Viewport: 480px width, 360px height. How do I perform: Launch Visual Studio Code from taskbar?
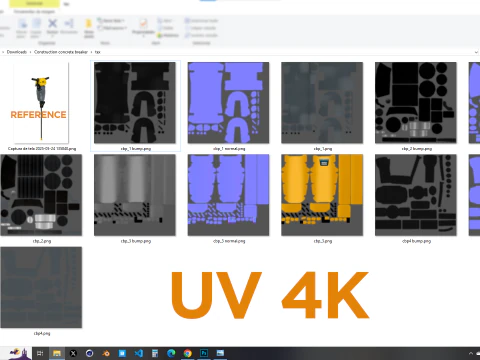click(x=139, y=353)
